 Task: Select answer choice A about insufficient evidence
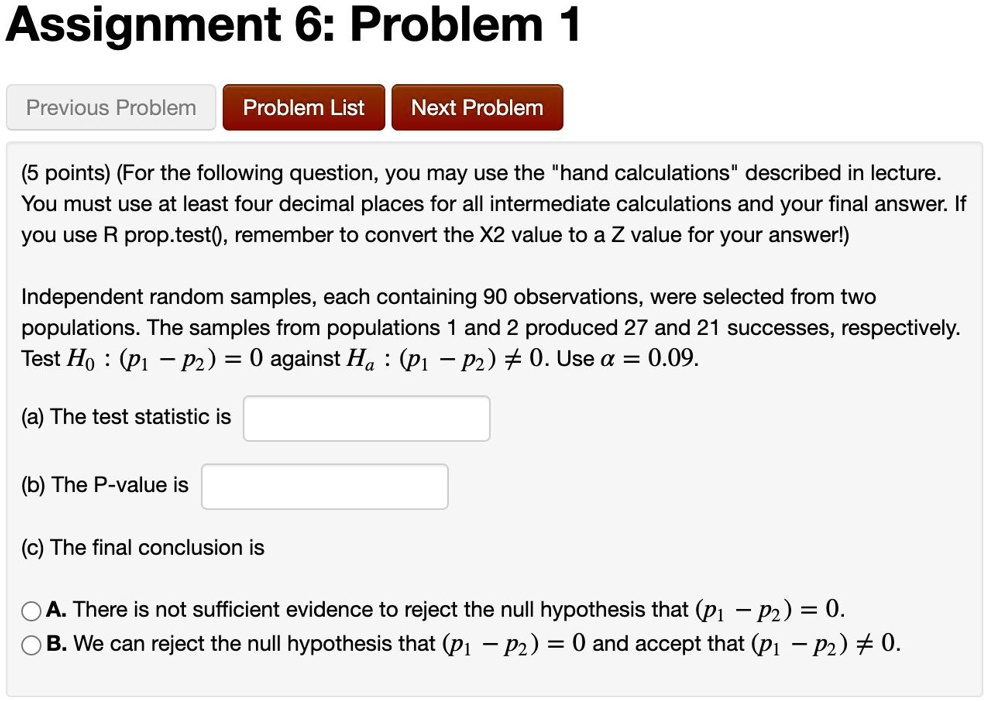tap(33, 610)
